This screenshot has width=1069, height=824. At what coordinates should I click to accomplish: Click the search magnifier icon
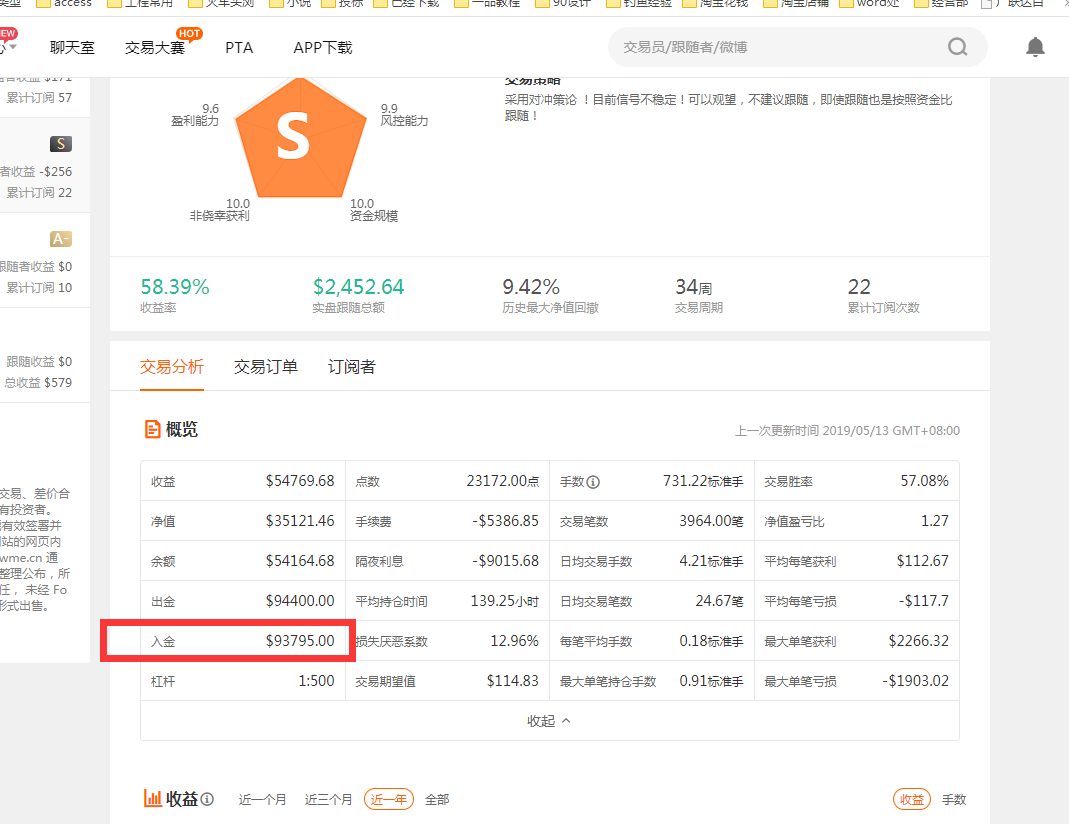click(957, 47)
